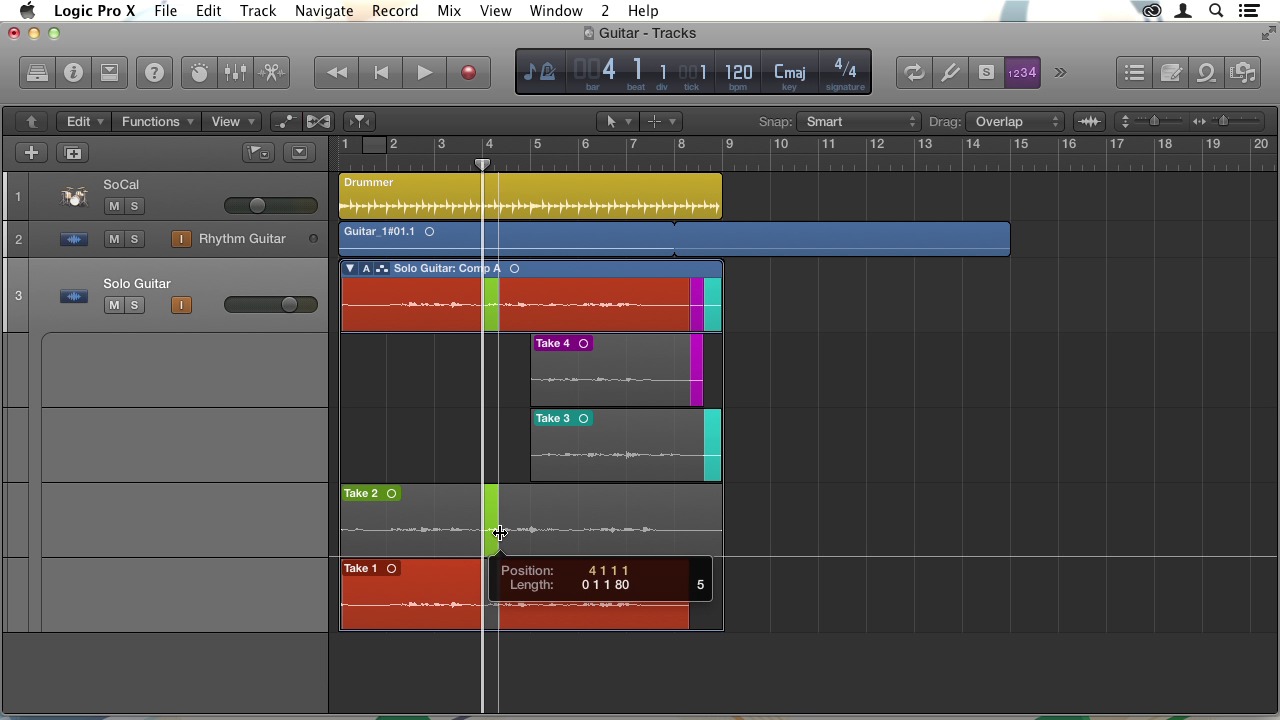Adjust the SoCal track volume slider
The width and height of the screenshot is (1280, 720).
click(x=257, y=206)
